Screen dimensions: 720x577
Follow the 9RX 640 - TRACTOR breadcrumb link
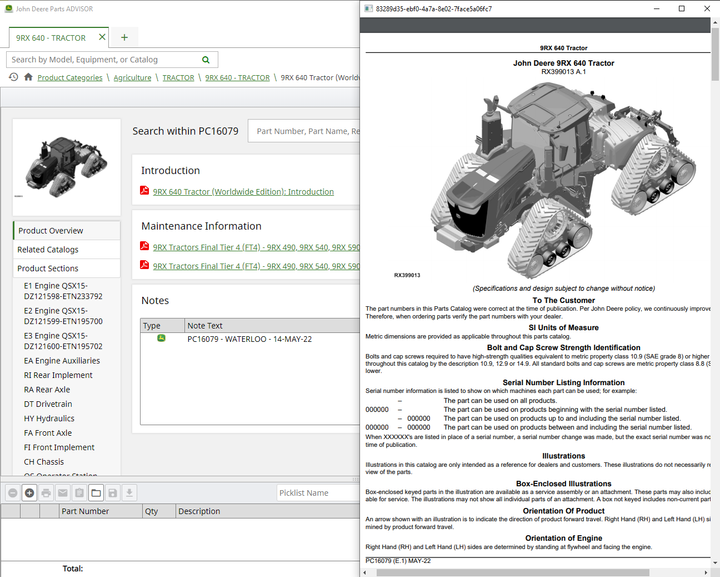237,78
